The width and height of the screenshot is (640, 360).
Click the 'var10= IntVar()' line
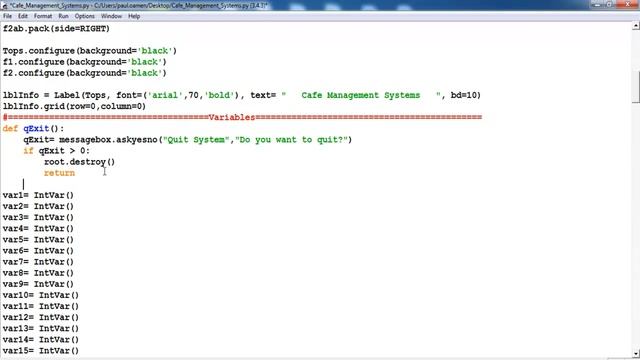41,295
